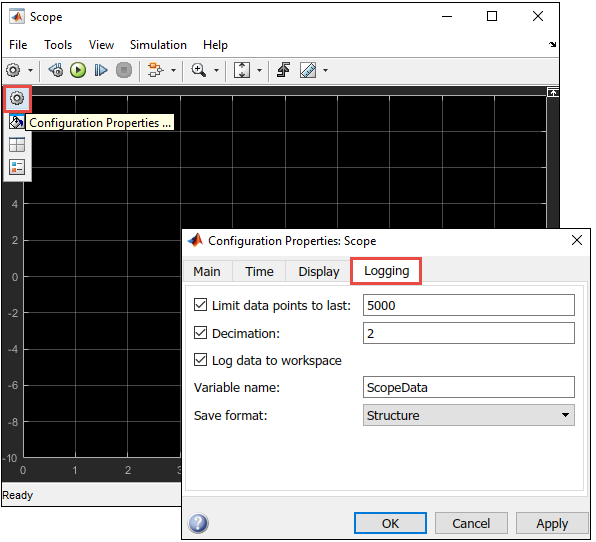Viewport: 596px width, 542px height.
Task: Open the File menu
Action: tap(18, 45)
